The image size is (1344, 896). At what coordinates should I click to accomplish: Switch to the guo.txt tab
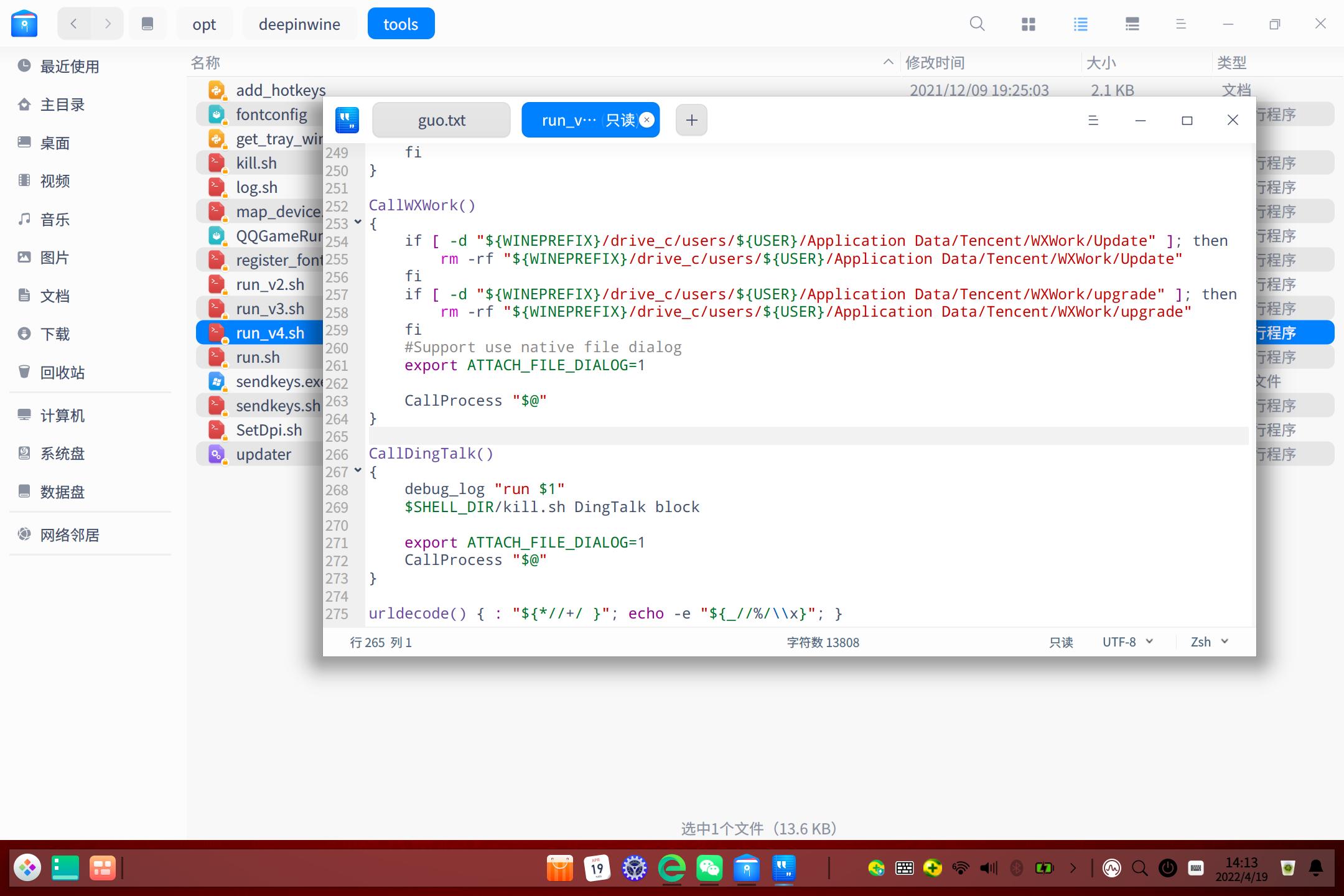point(441,120)
